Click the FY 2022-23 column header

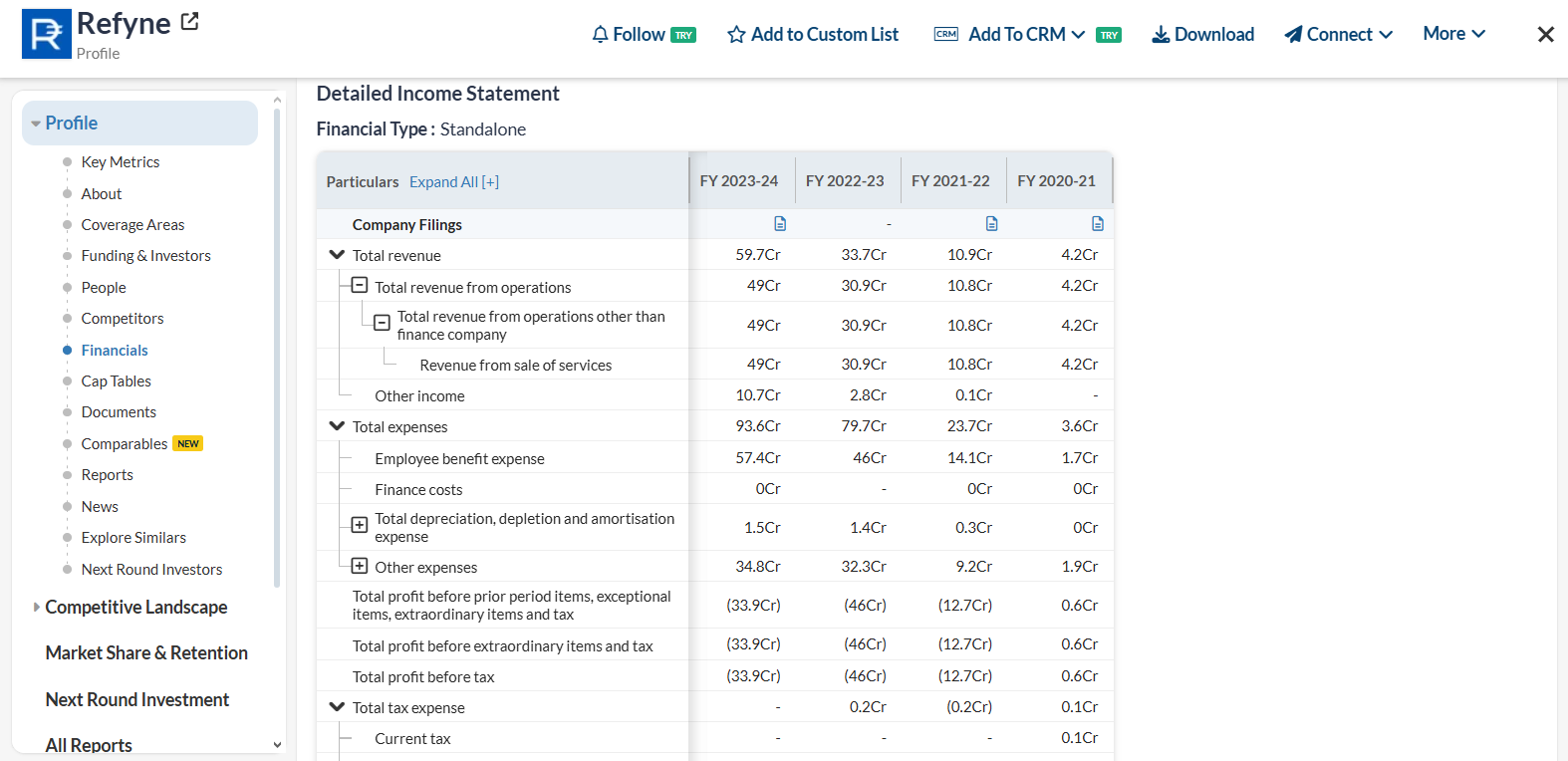point(845,181)
